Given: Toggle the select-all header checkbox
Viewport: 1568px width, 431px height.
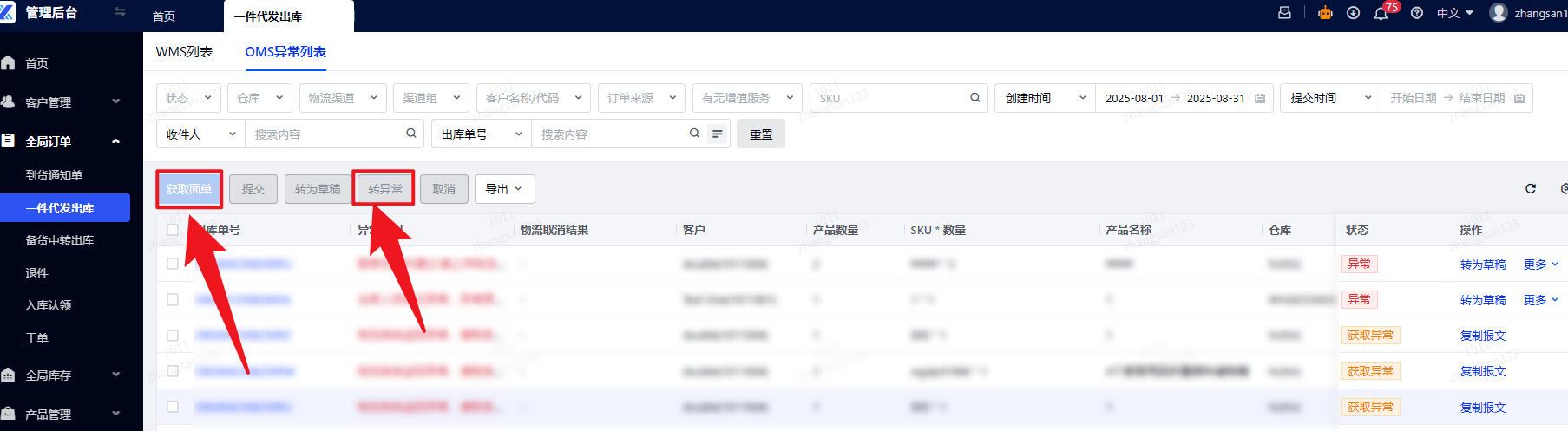Looking at the screenshot, I should [173, 230].
